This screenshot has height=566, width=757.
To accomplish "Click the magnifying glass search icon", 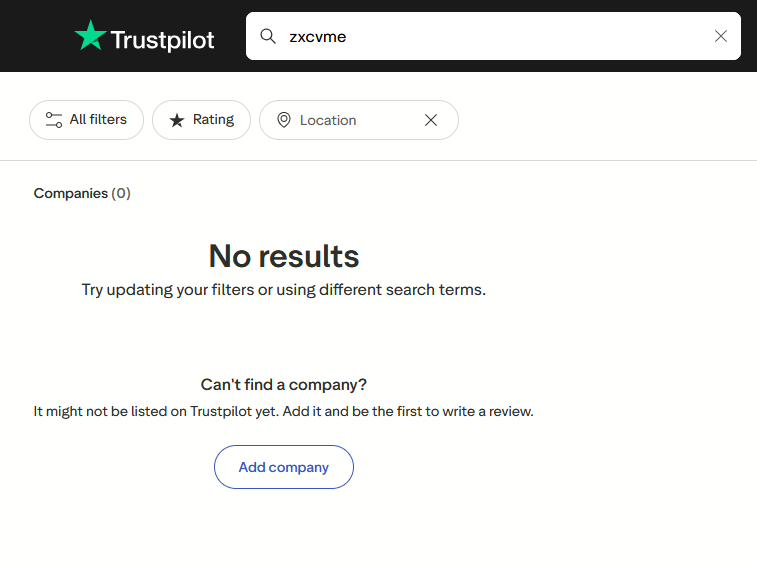I will pos(268,36).
